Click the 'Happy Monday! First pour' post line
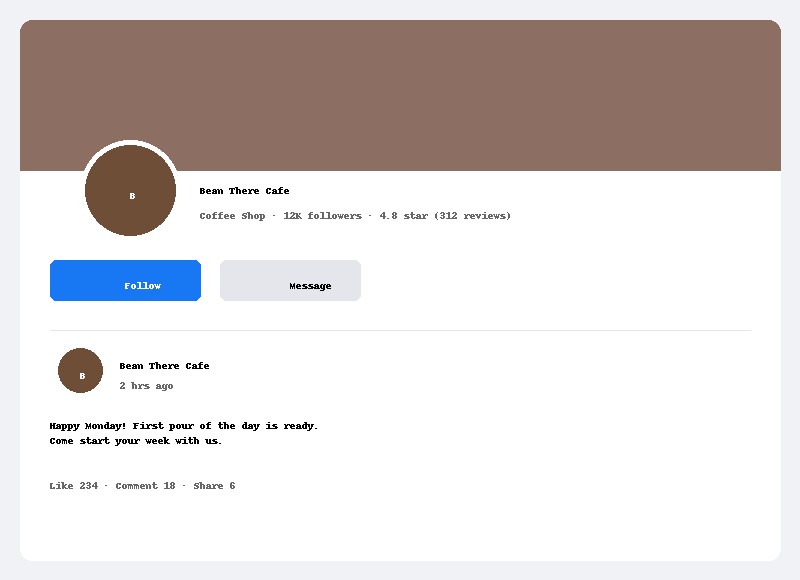The width and height of the screenshot is (800, 580). [184, 426]
